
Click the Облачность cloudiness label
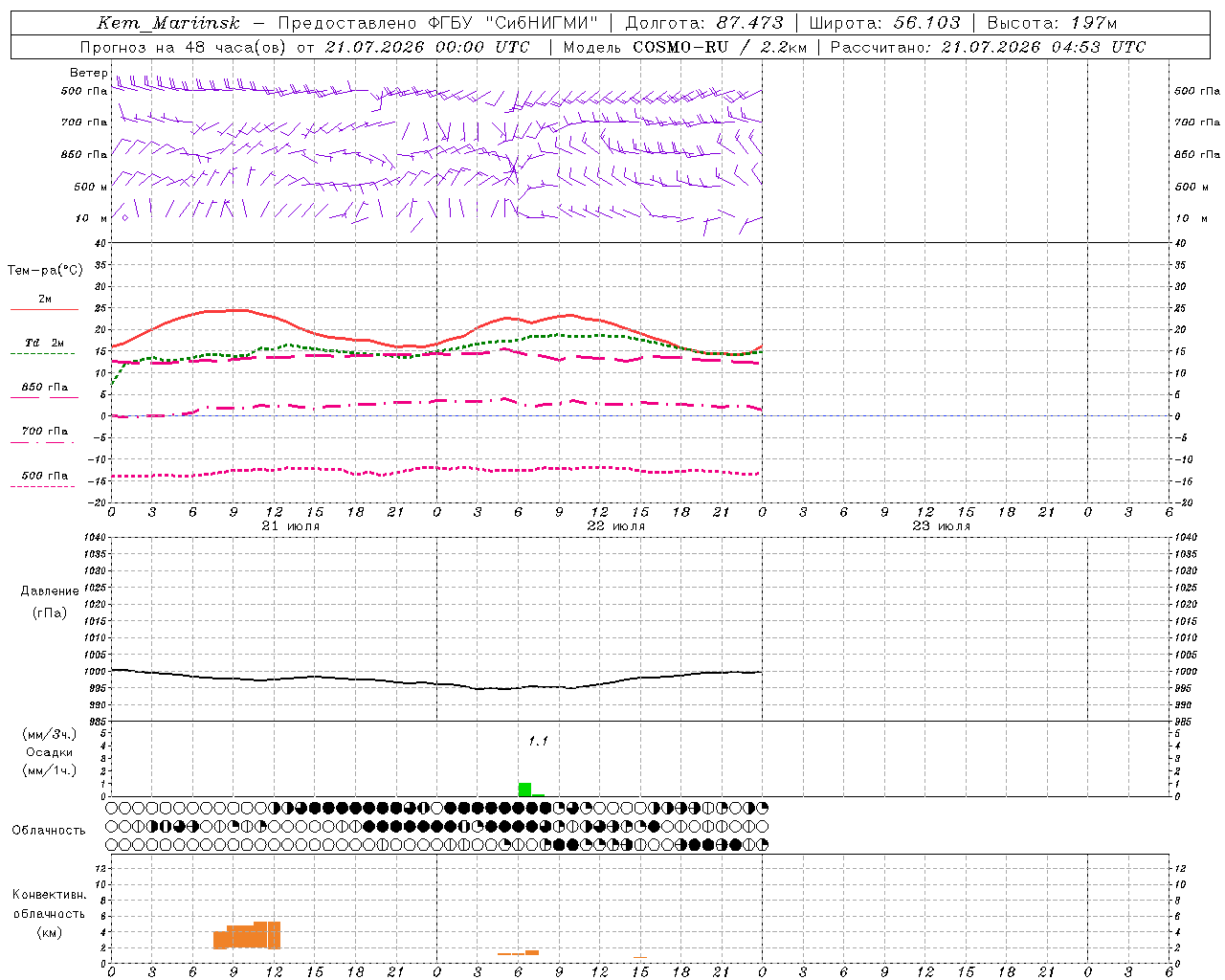[x=49, y=830]
